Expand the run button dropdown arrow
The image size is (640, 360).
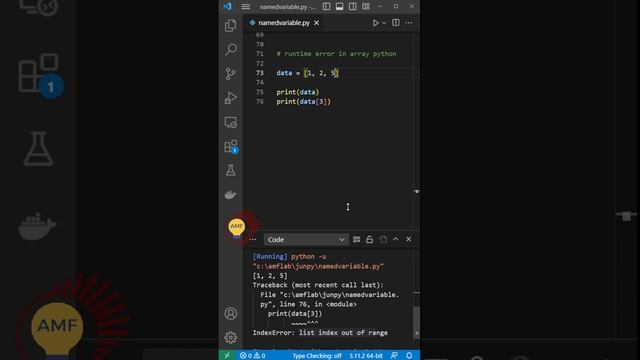coord(384,23)
